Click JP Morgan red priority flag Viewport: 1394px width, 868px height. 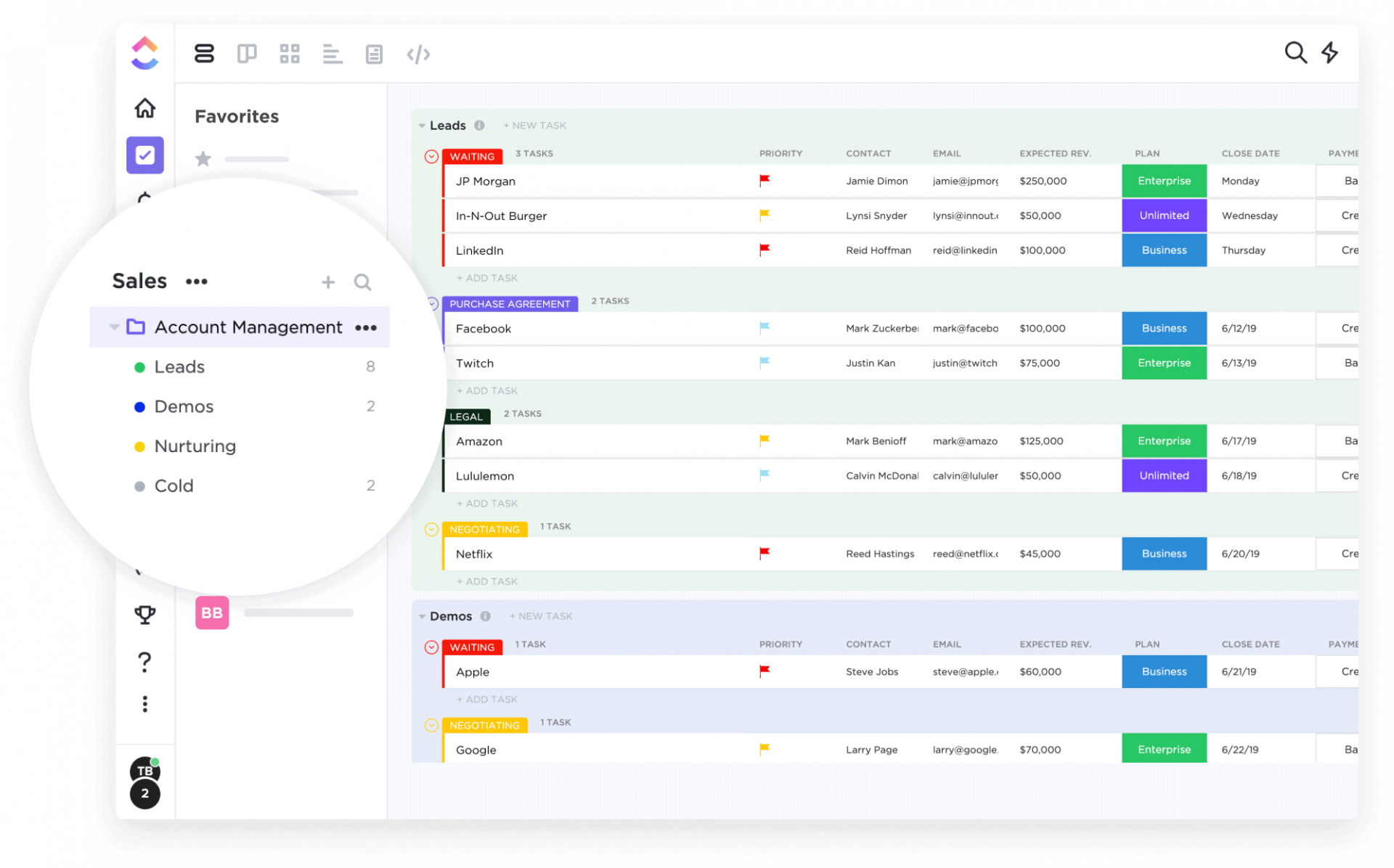pyautogui.click(x=765, y=180)
